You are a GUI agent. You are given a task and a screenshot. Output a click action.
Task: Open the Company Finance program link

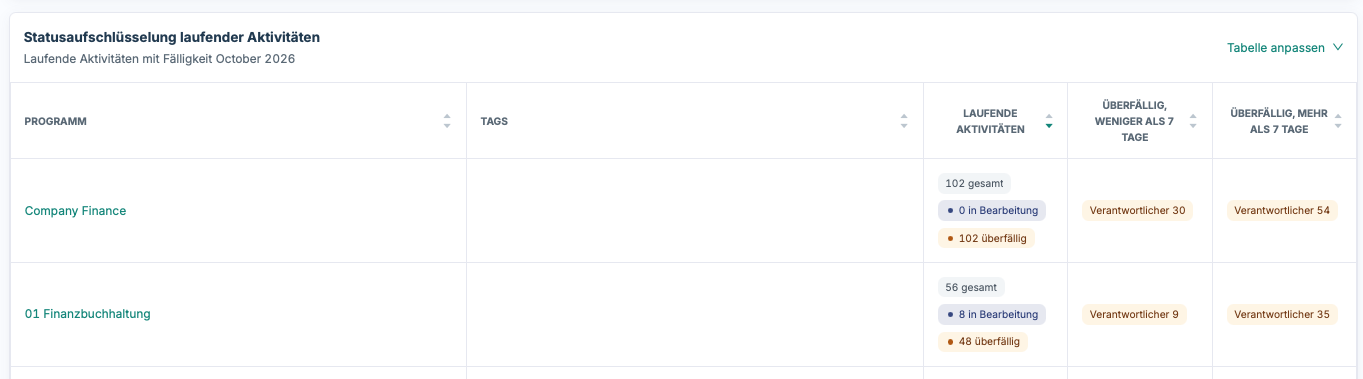pyautogui.click(x=76, y=211)
